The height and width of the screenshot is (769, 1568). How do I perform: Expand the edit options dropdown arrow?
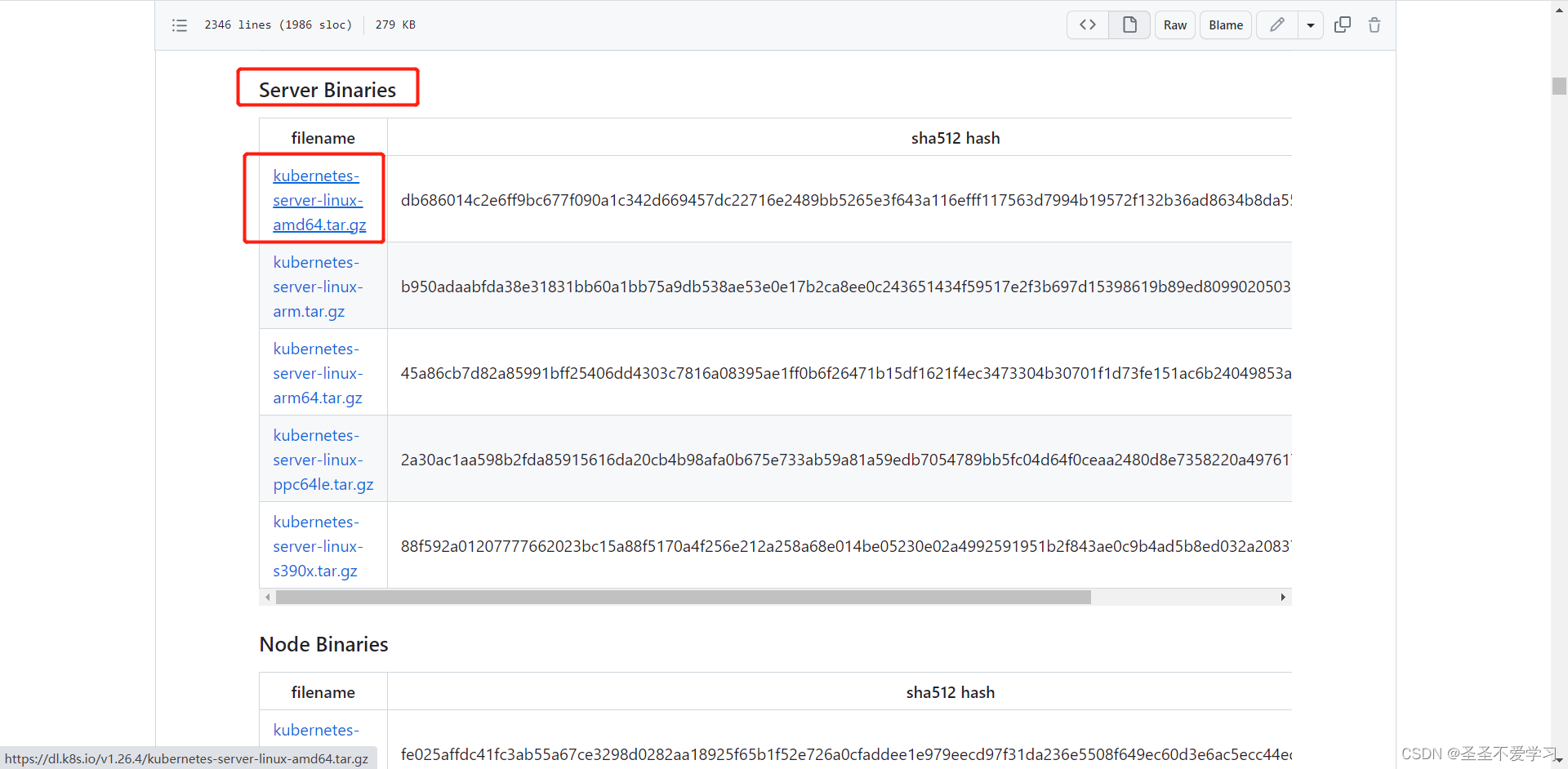coord(1311,25)
